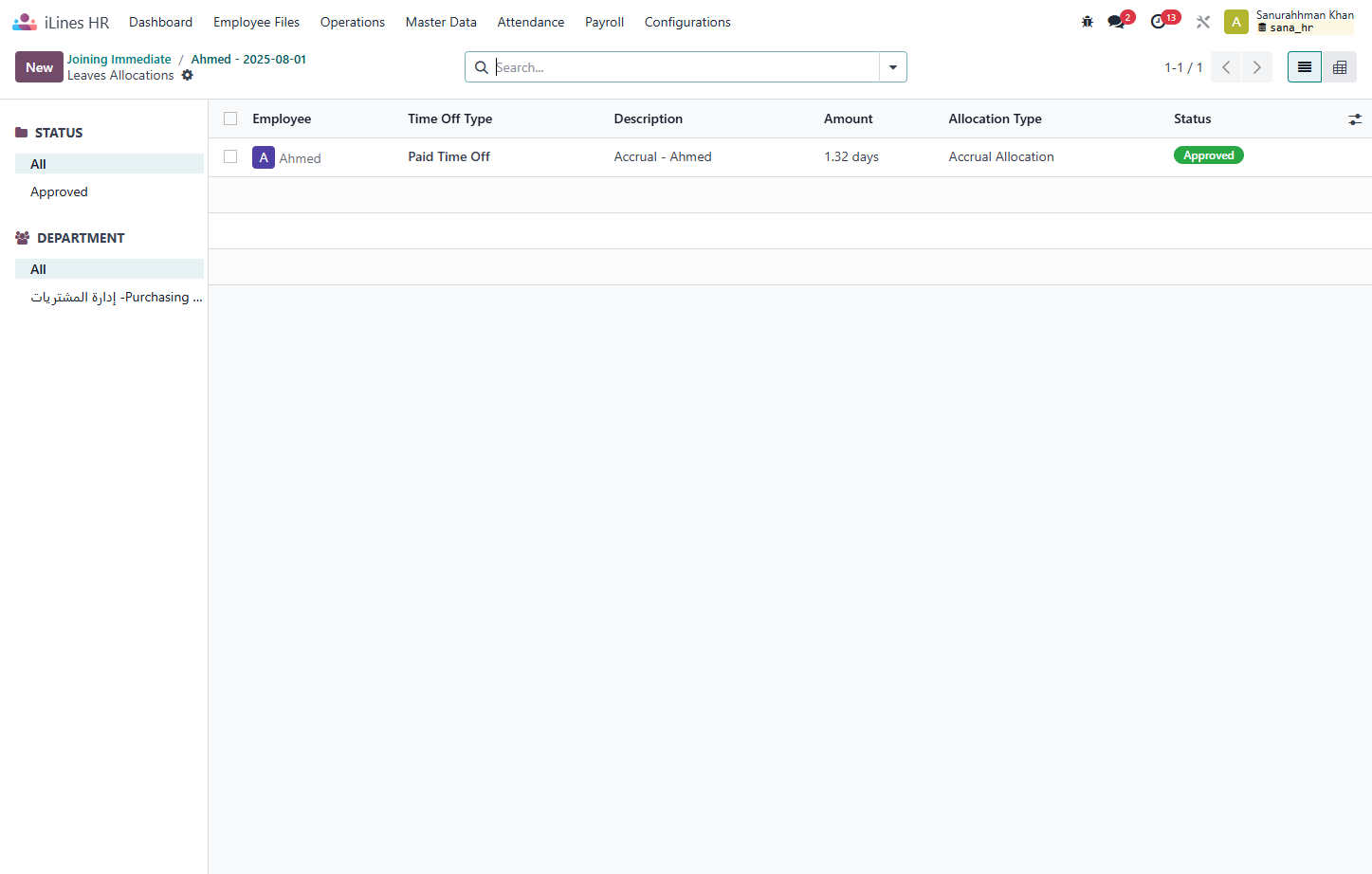1372x874 pixels.
Task: Click Ahmed's employee avatar
Action: [264, 157]
